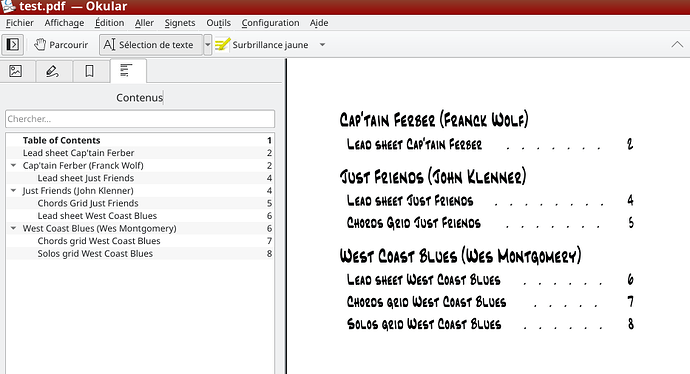The width and height of the screenshot is (690, 374).
Task: Collapse West Coast Blues (Wes Montgomery) node
Action: point(13,228)
